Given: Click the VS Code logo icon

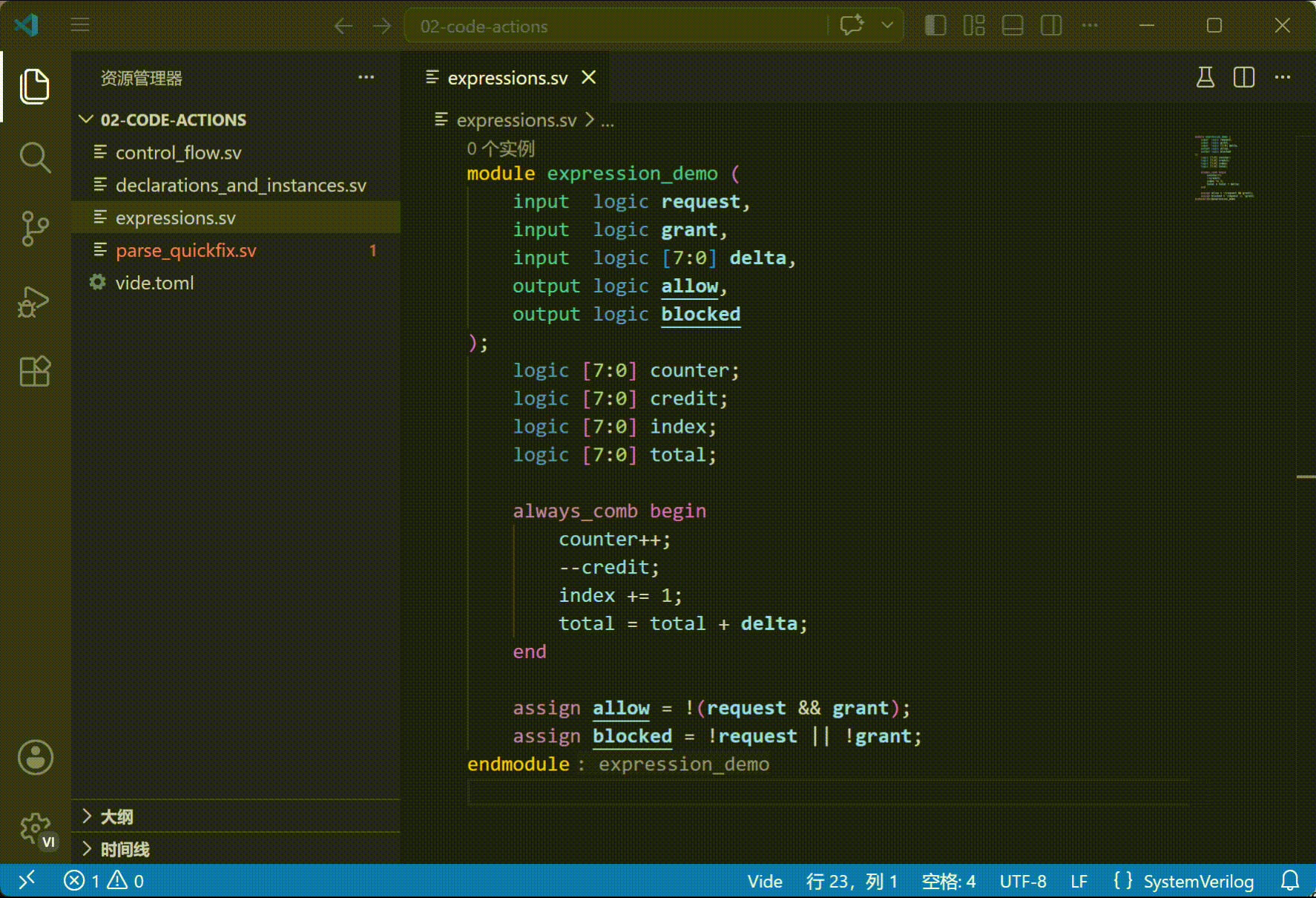Looking at the screenshot, I should (x=27, y=25).
